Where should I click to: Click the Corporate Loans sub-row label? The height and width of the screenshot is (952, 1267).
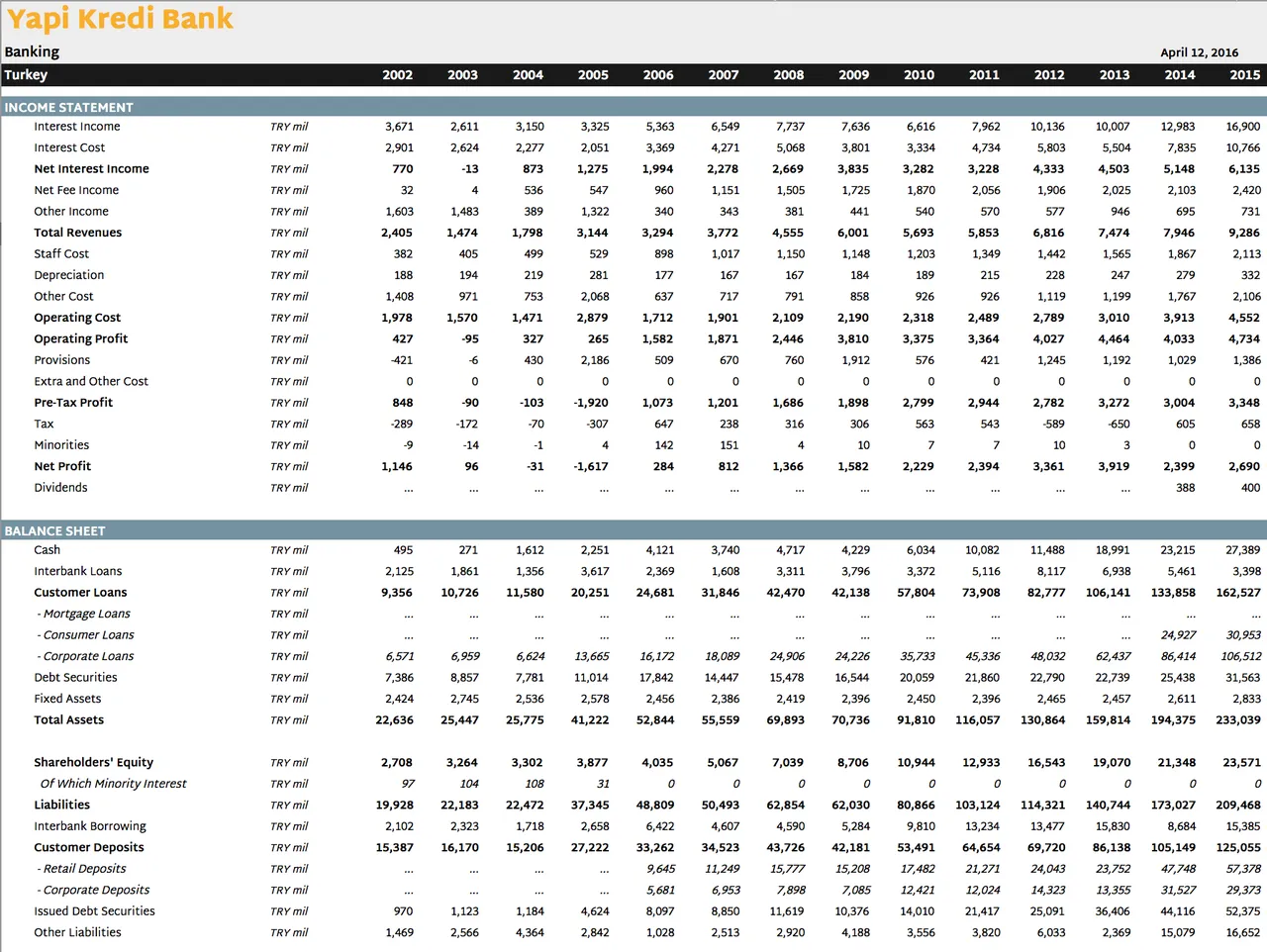pyautogui.click(x=86, y=656)
